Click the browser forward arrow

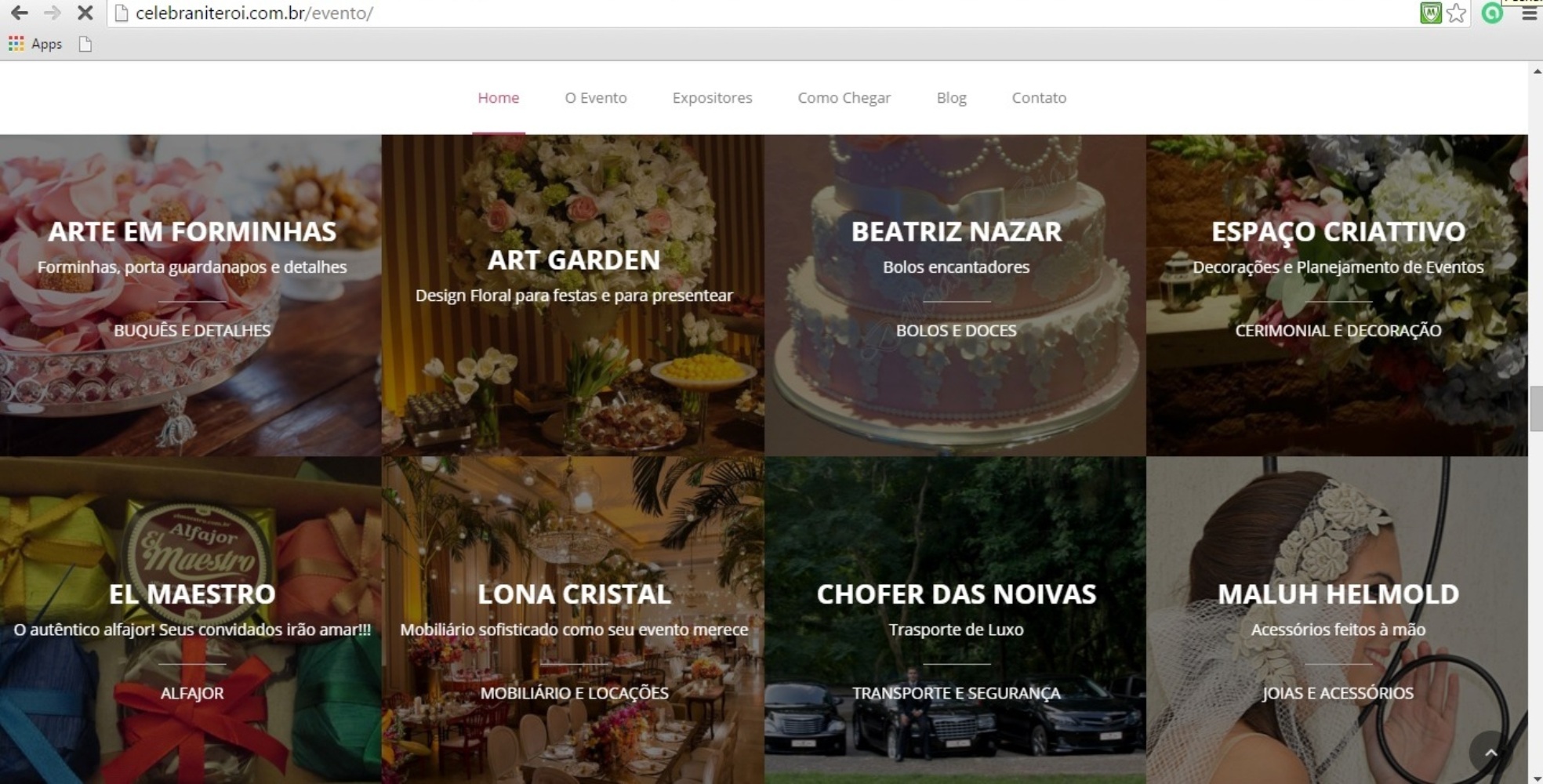click(x=52, y=13)
